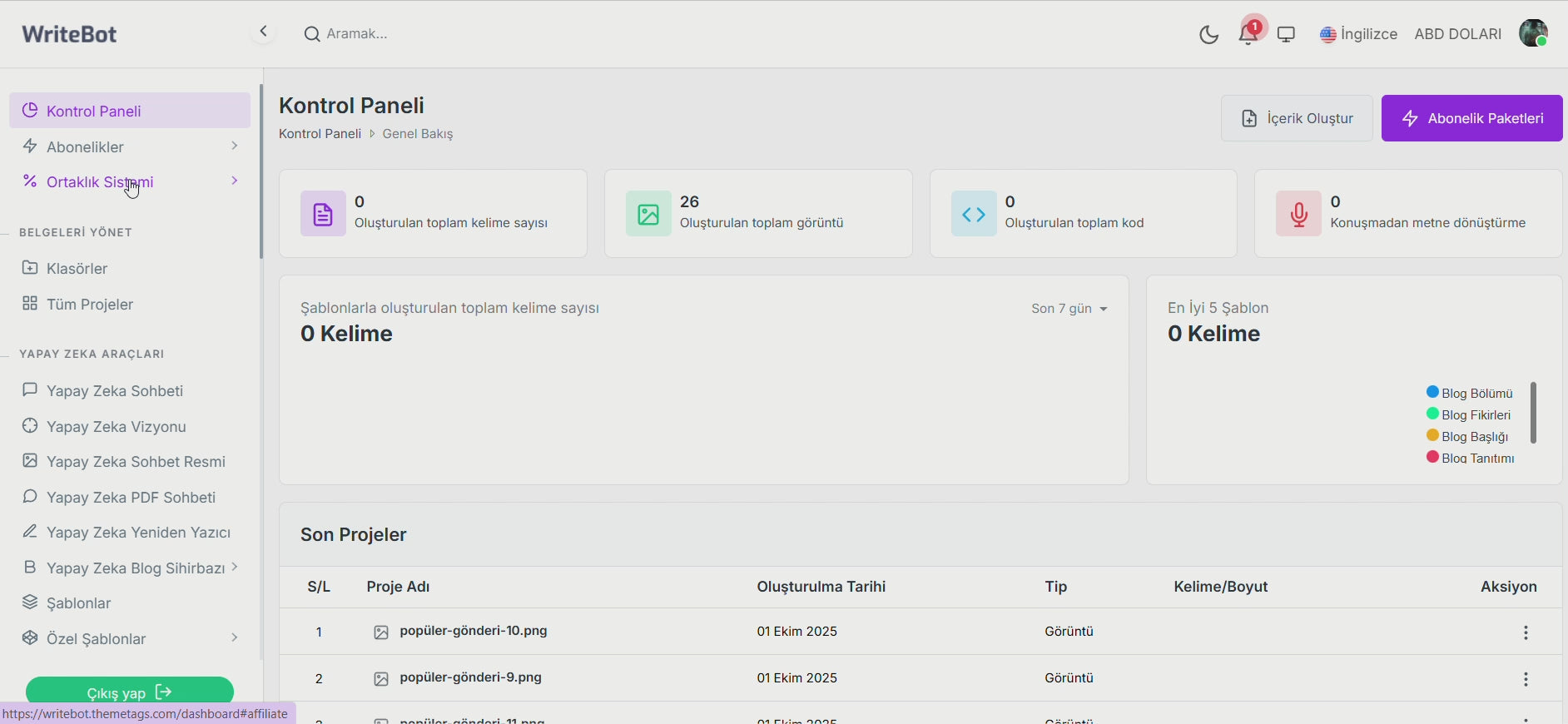Click the total code generated icon
This screenshot has width=1568, height=724.
pyautogui.click(x=974, y=214)
